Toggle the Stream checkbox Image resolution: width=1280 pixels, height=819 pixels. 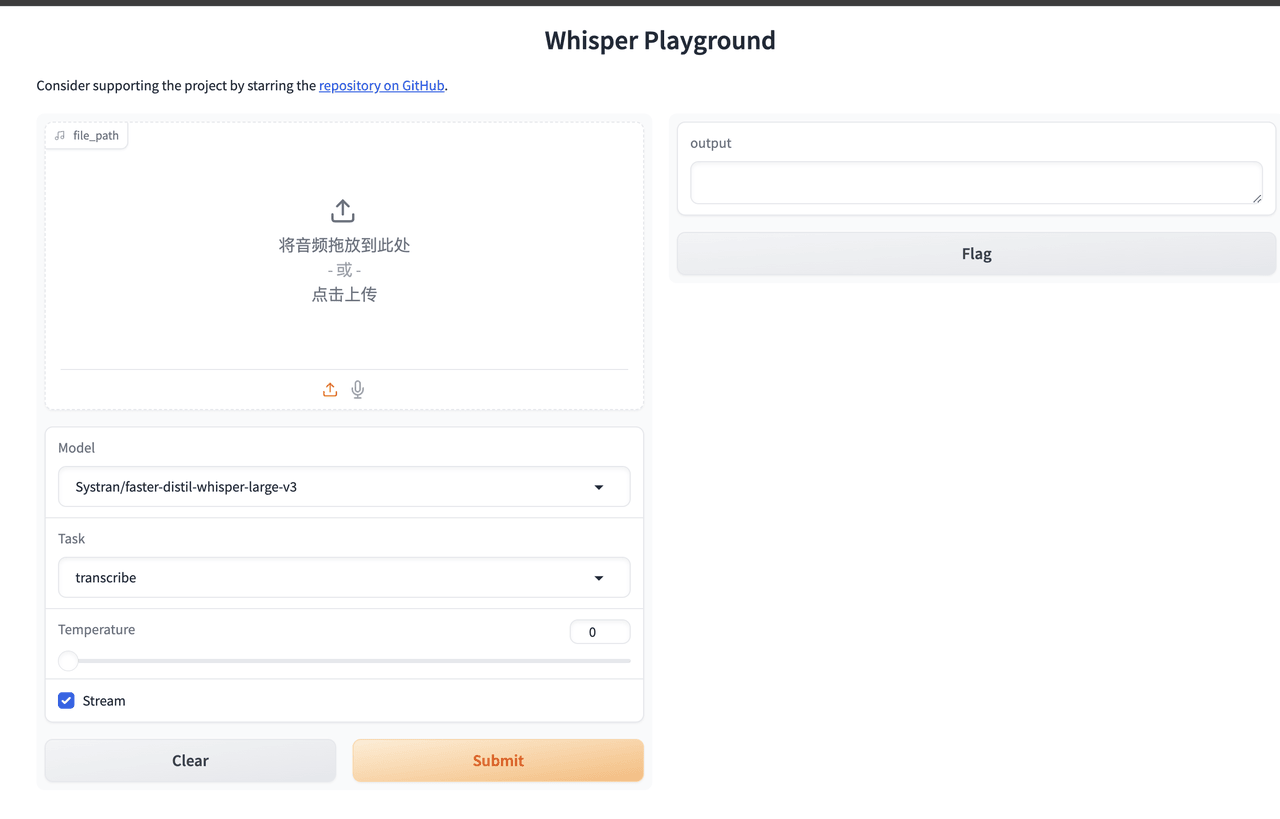(x=66, y=701)
